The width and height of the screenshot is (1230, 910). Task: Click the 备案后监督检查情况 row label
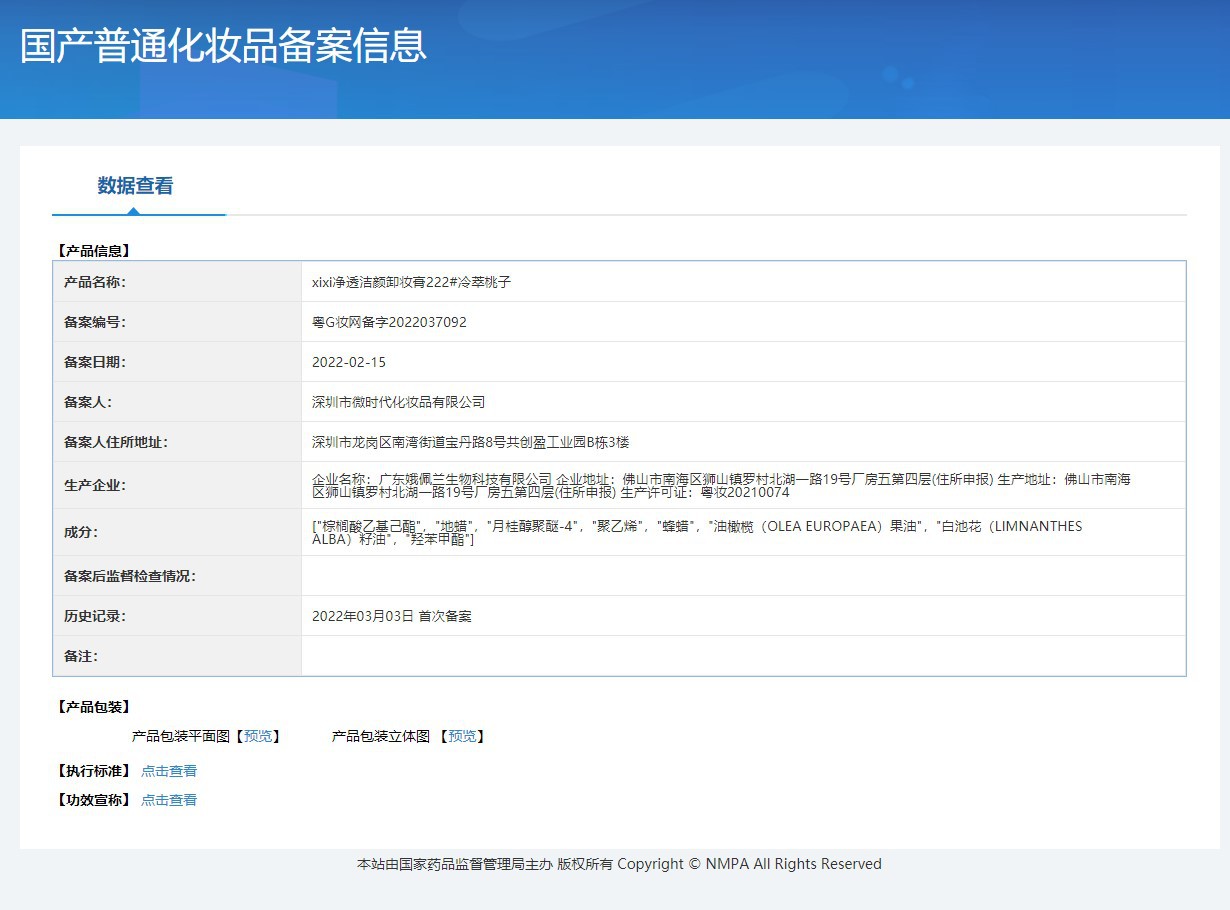click(x=134, y=575)
